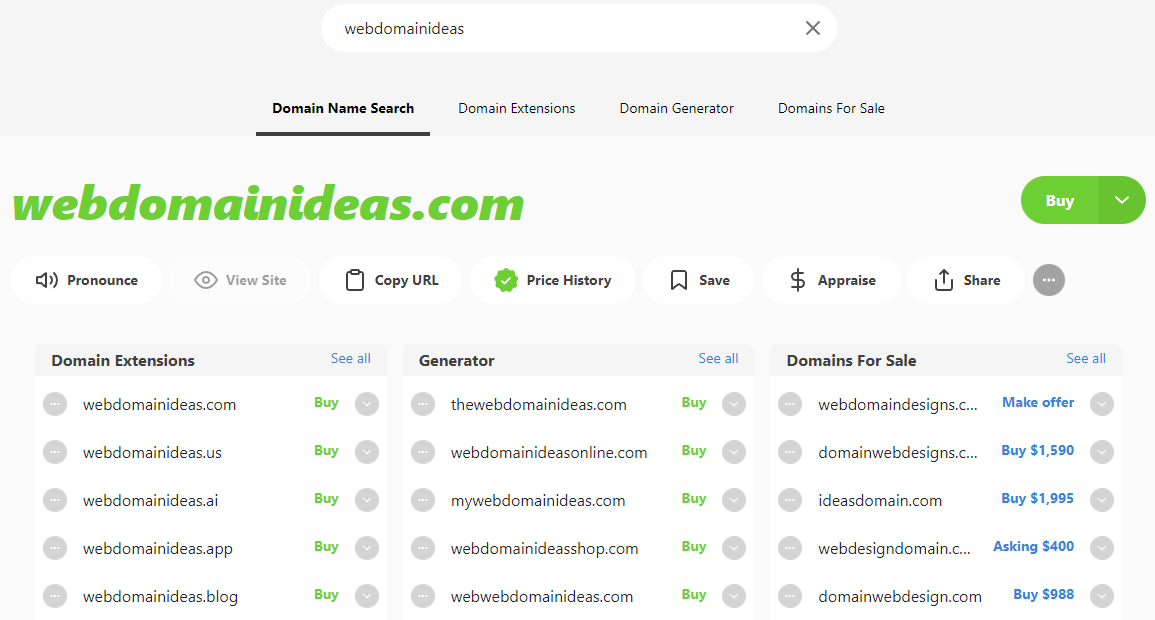
Task: Open Price History with the green badge
Action: pyautogui.click(x=552, y=280)
